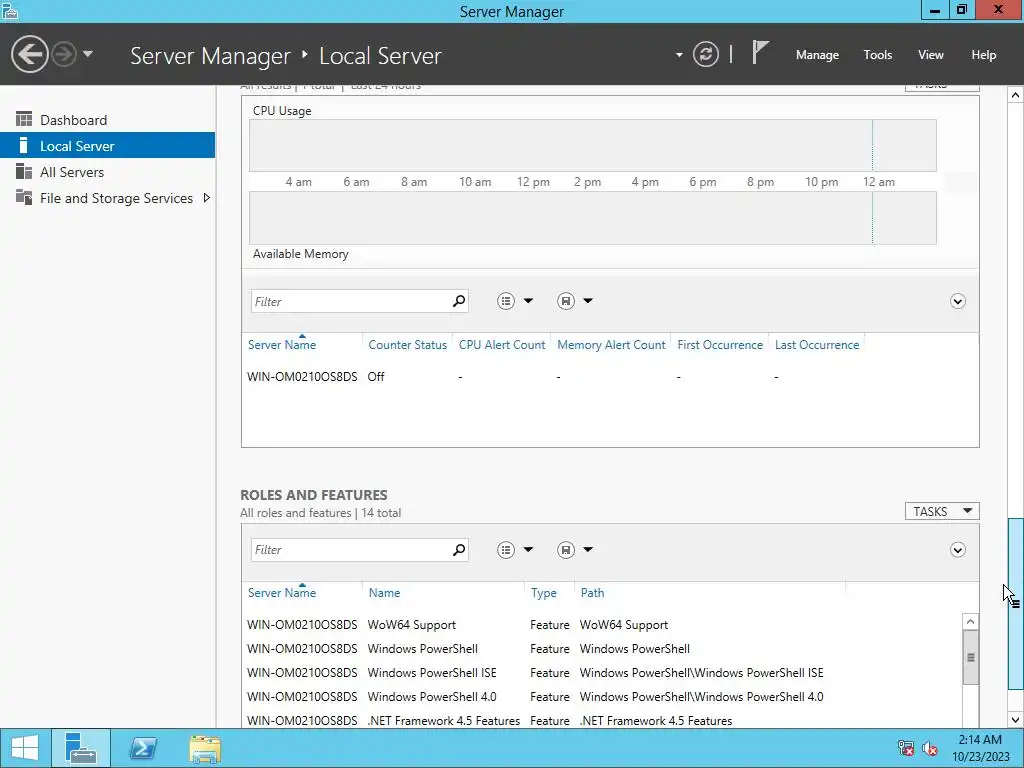The height and width of the screenshot is (768, 1024).
Task: Go back with the header back arrow
Action: coord(29,54)
